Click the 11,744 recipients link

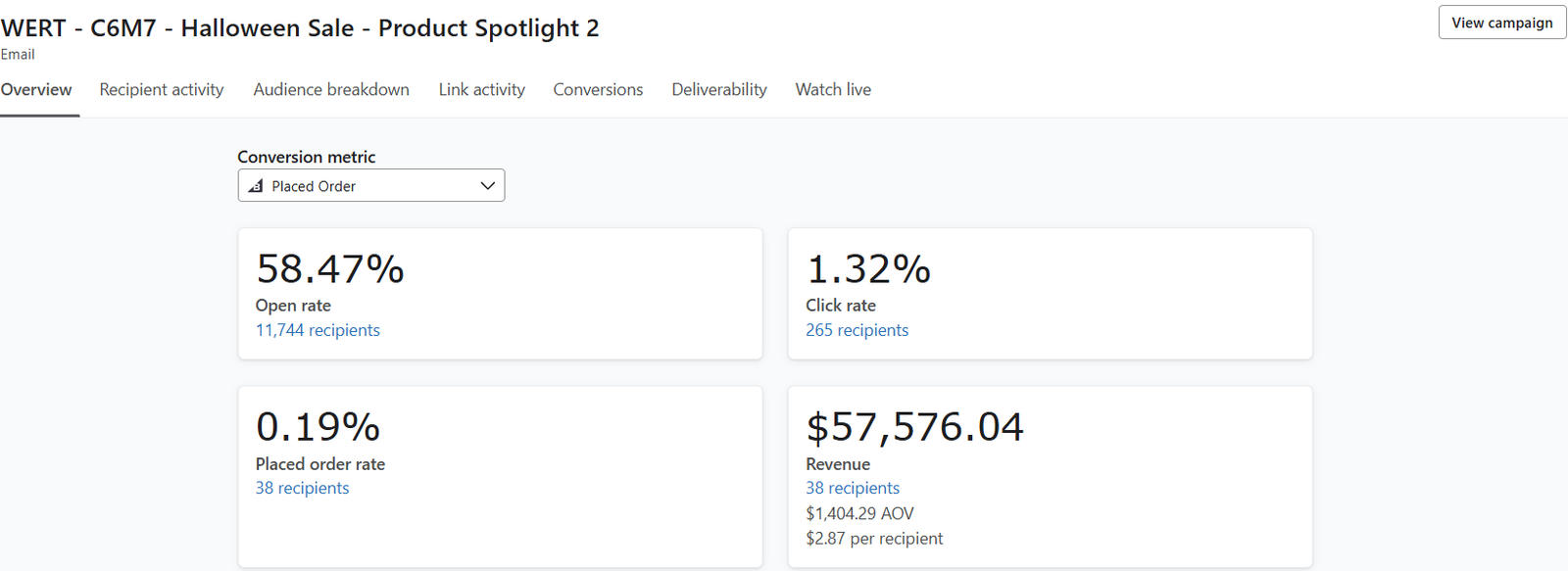point(318,330)
